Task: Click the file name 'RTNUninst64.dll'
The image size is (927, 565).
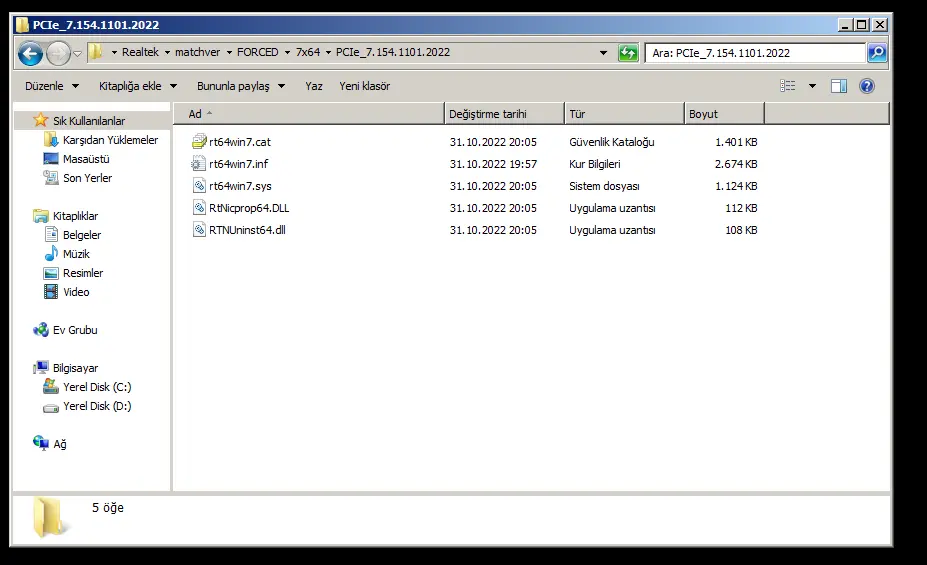Action: 247,230
